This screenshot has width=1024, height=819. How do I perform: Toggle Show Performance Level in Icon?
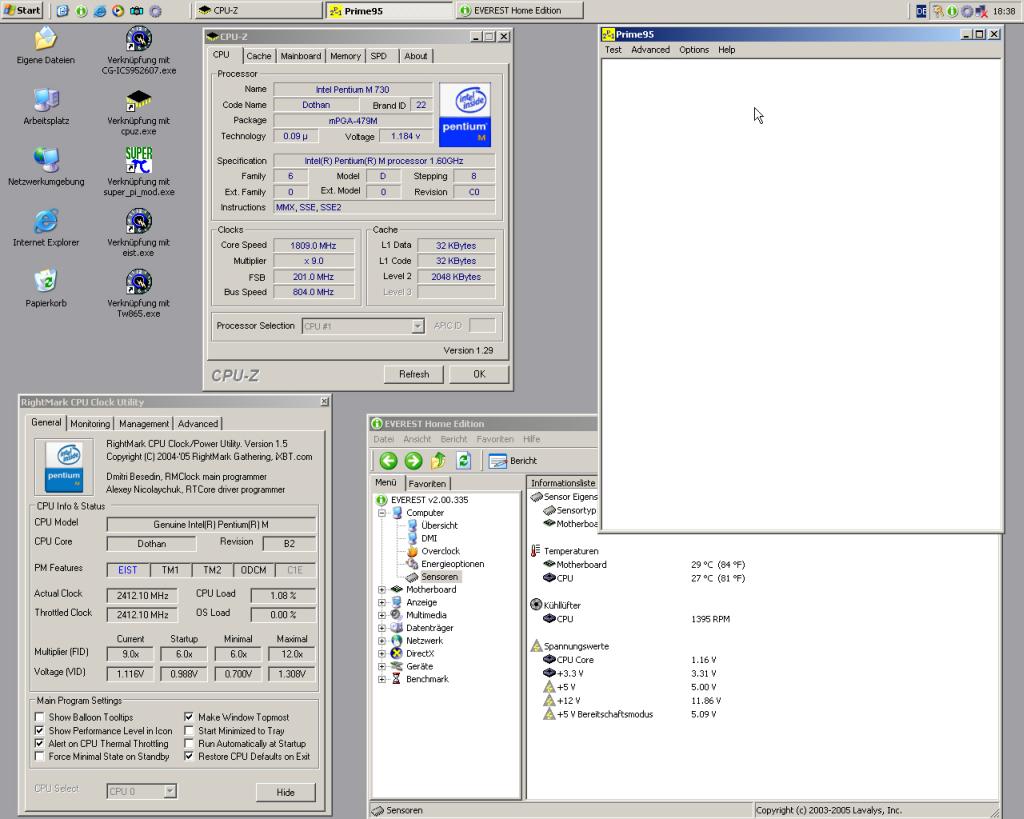click(x=40, y=731)
